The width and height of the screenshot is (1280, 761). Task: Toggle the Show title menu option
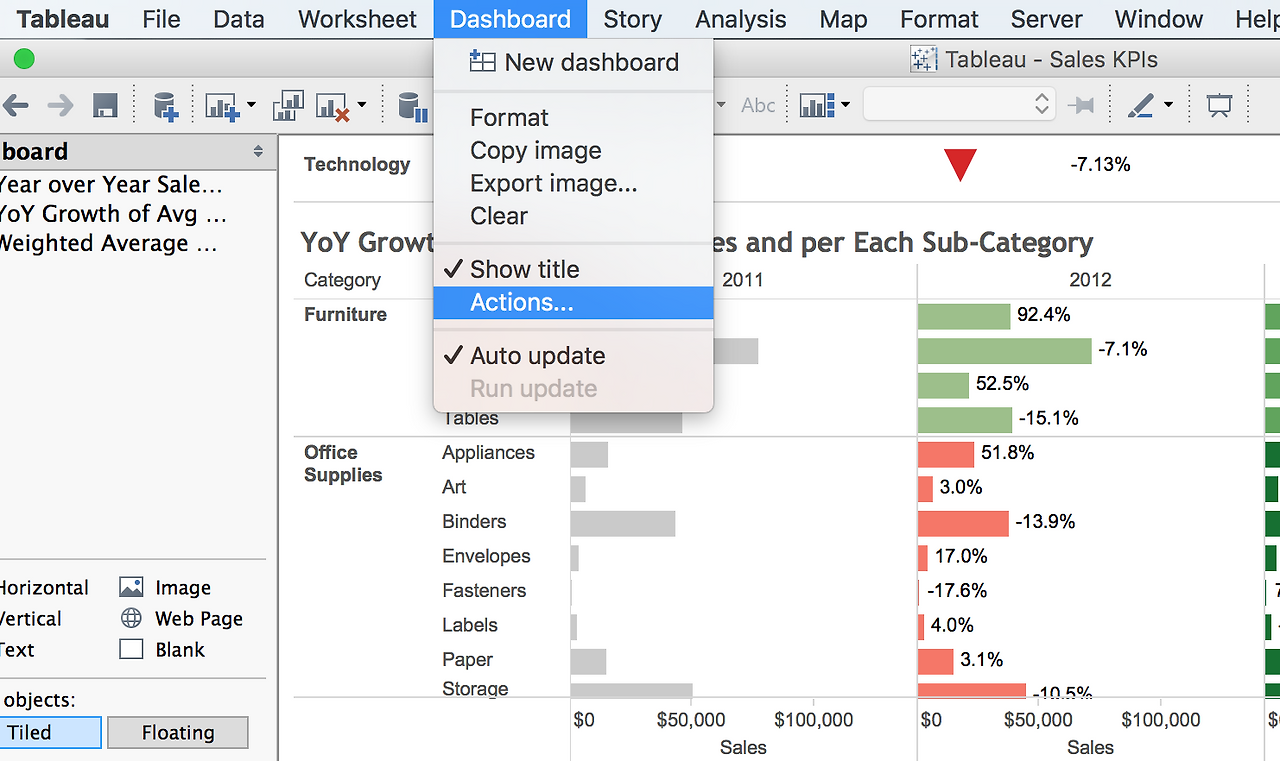(574, 269)
